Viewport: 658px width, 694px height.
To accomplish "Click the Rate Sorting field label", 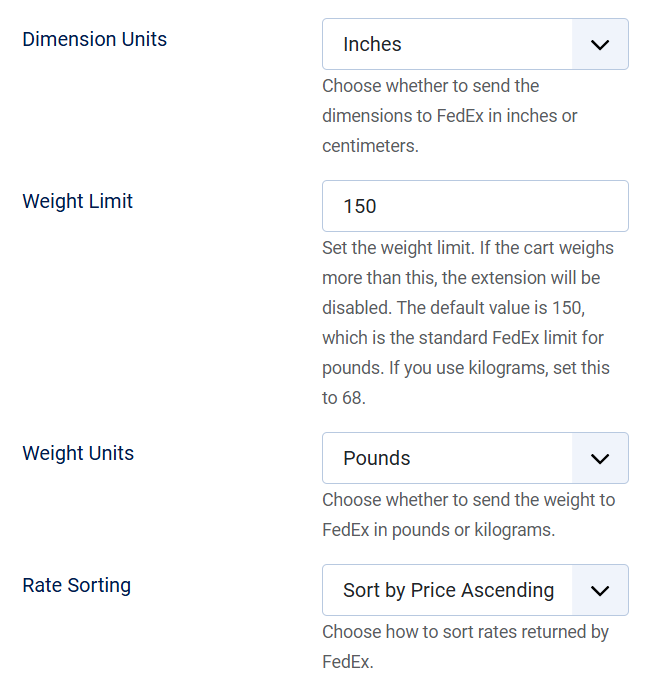I will 77,585.
